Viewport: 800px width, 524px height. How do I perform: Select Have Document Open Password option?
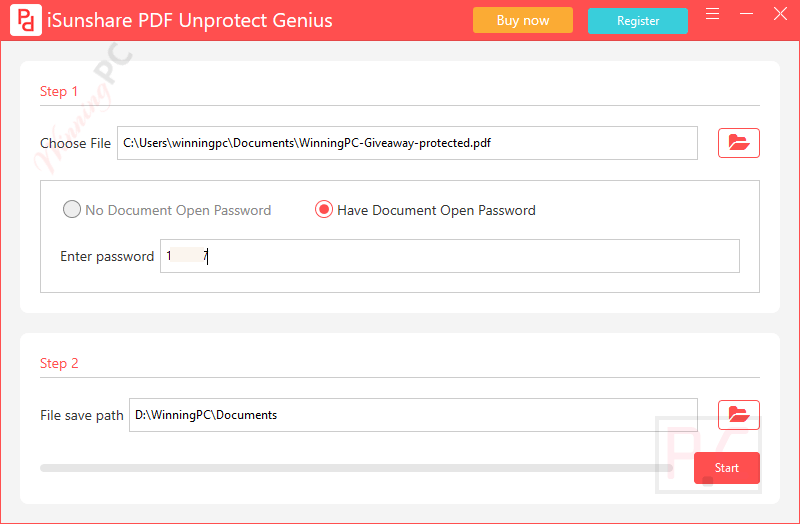pyautogui.click(x=426, y=210)
